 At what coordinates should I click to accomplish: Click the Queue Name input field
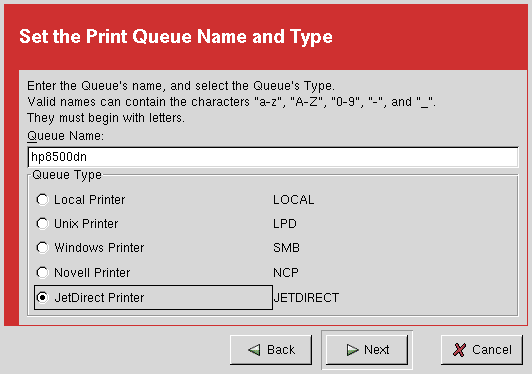pos(273,157)
